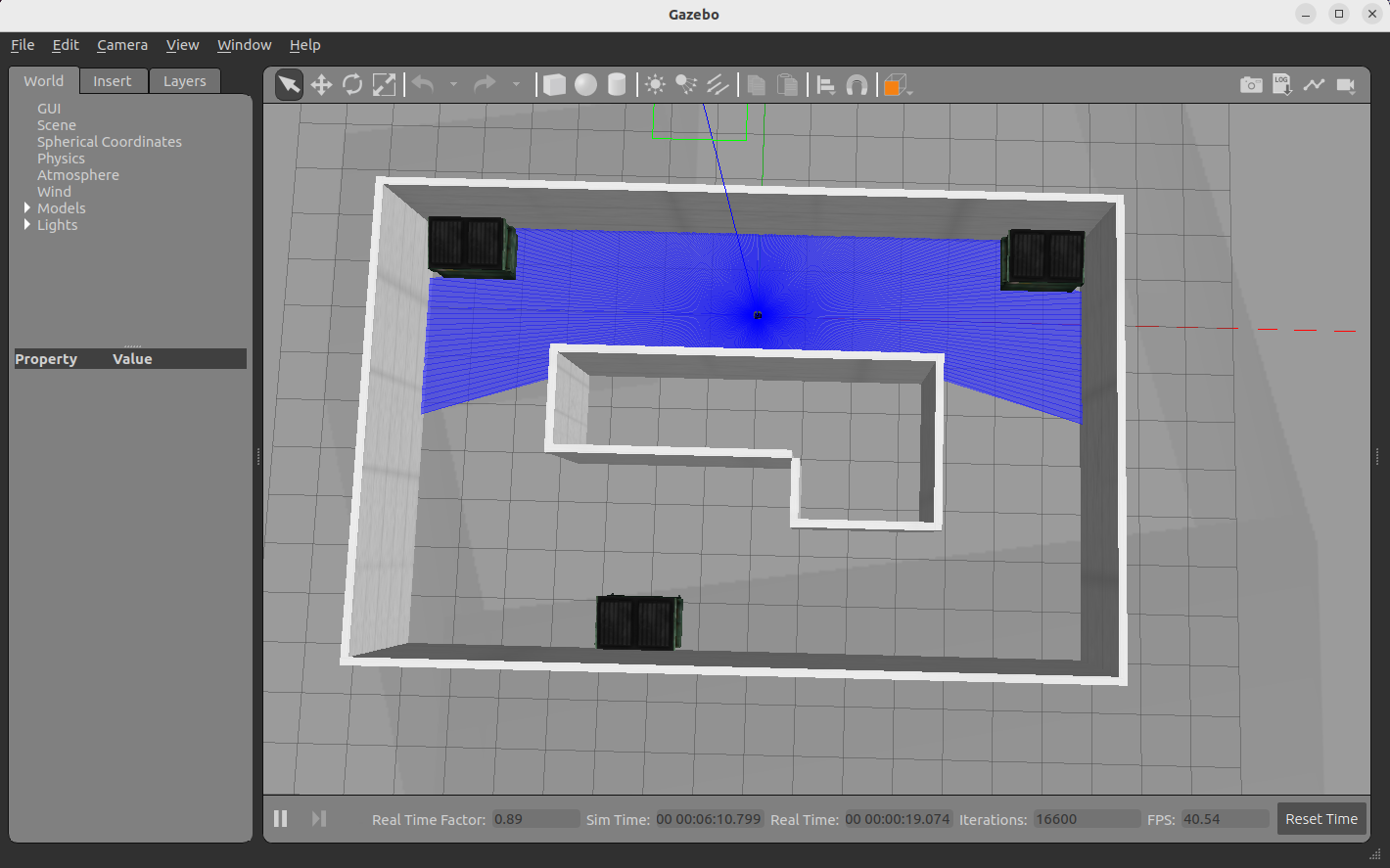The image size is (1390, 868).
Task: Open the Camera menu
Action: [122, 45]
